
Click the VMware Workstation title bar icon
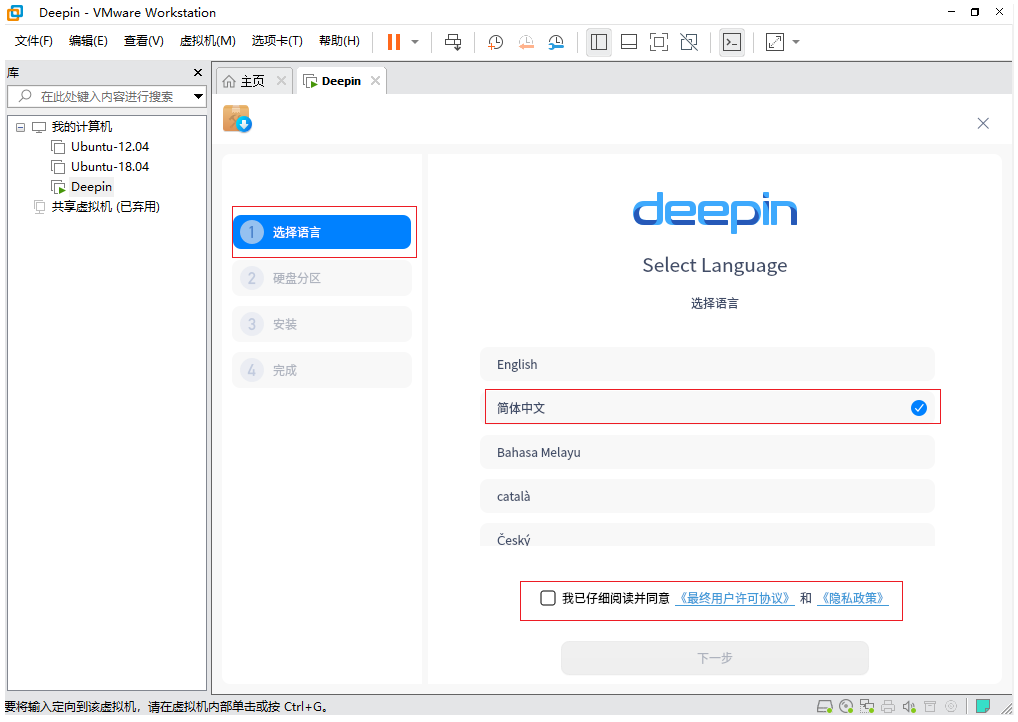click(x=14, y=12)
